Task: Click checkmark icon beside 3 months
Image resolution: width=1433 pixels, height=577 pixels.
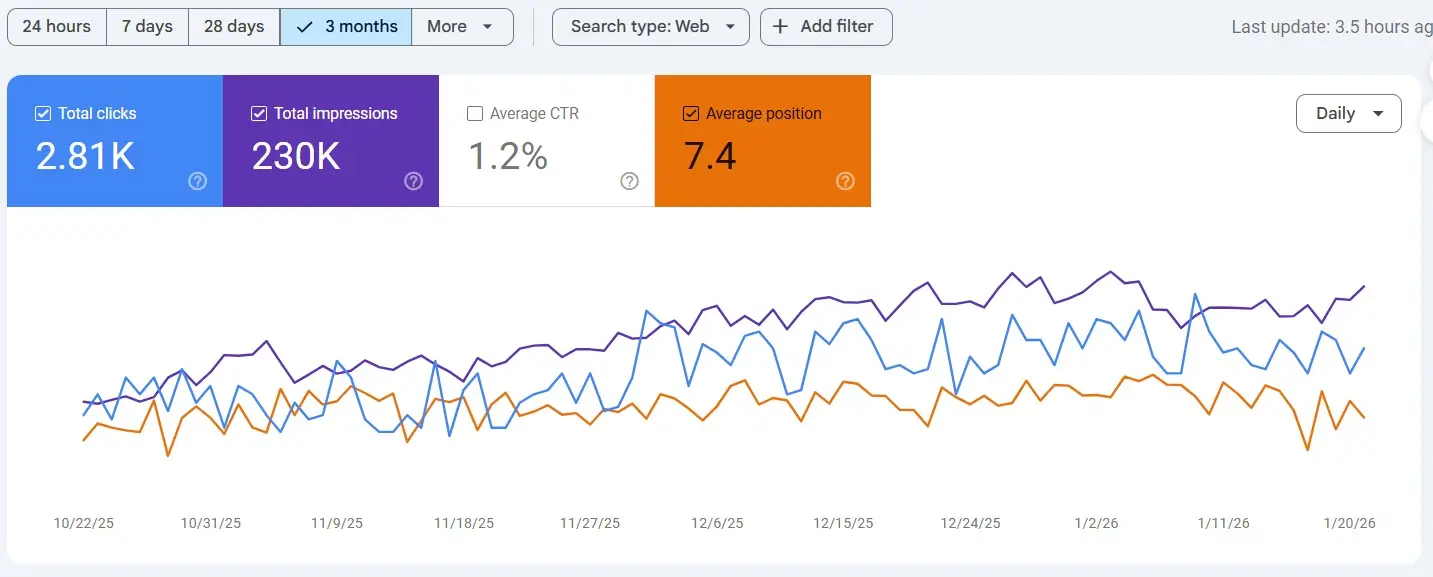Action: (x=305, y=27)
